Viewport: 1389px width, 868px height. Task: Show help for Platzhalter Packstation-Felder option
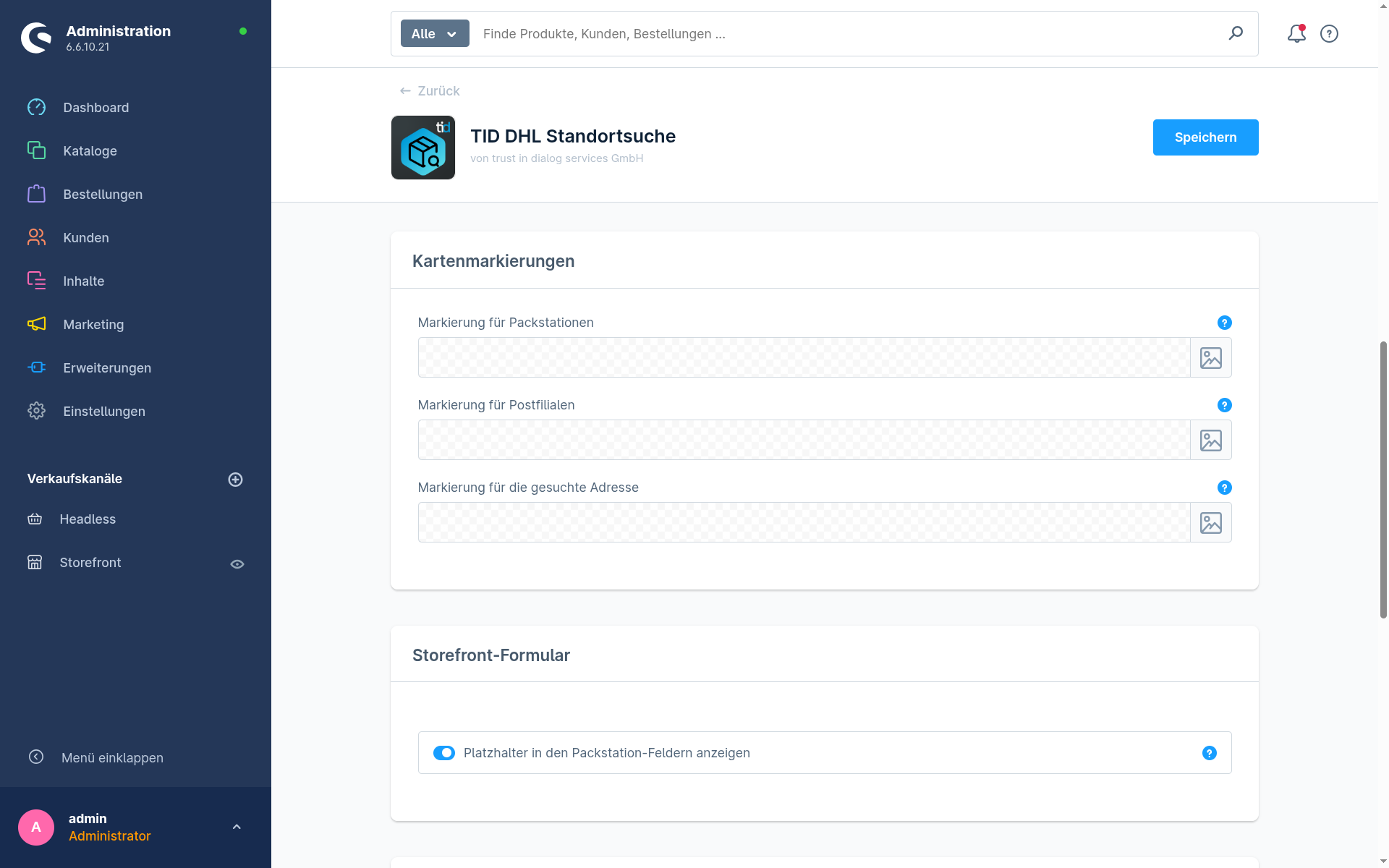pyautogui.click(x=1209, y=753)
